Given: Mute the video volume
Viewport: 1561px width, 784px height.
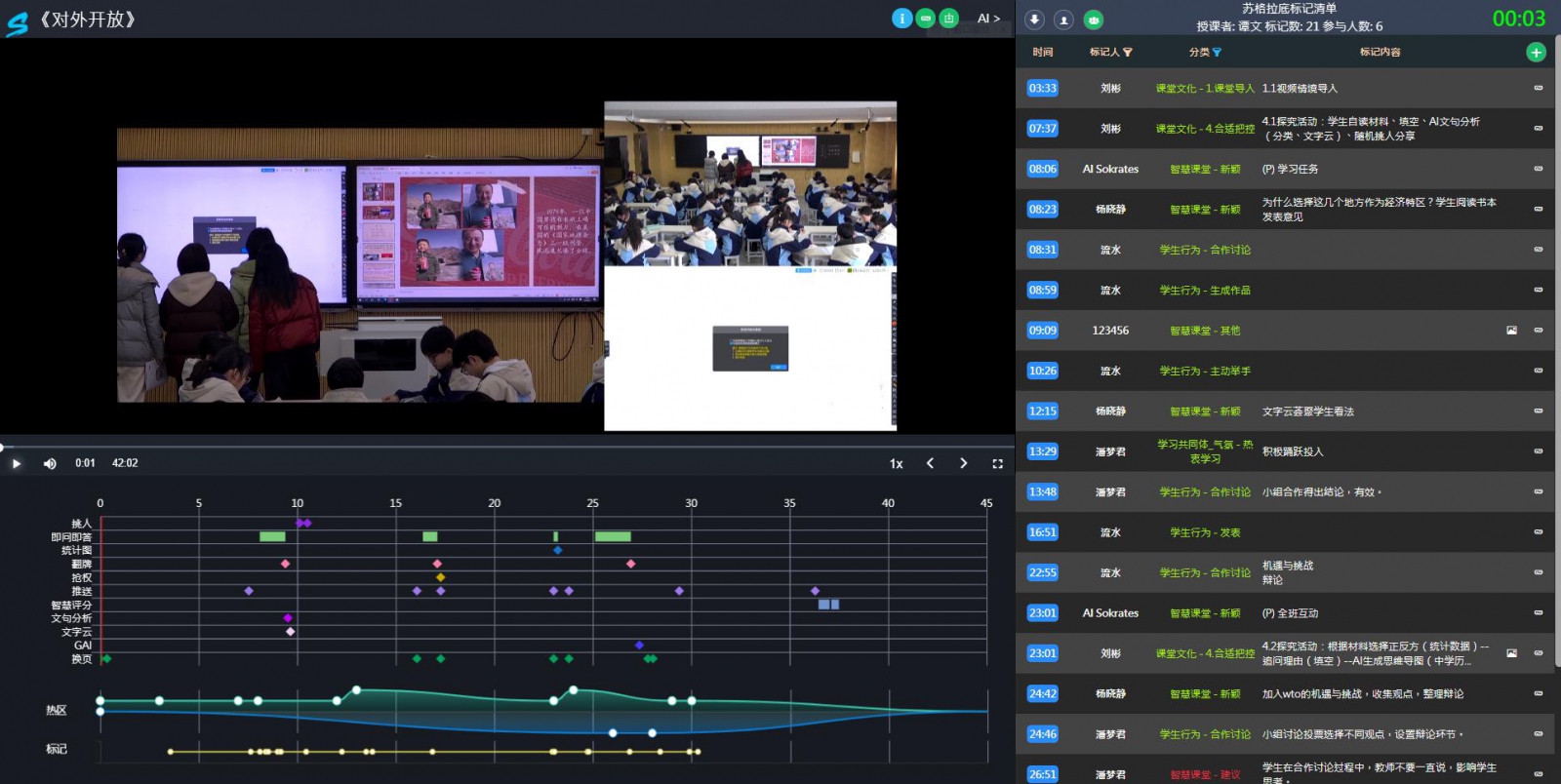Looking at the screenshot, I should (50, 464).
